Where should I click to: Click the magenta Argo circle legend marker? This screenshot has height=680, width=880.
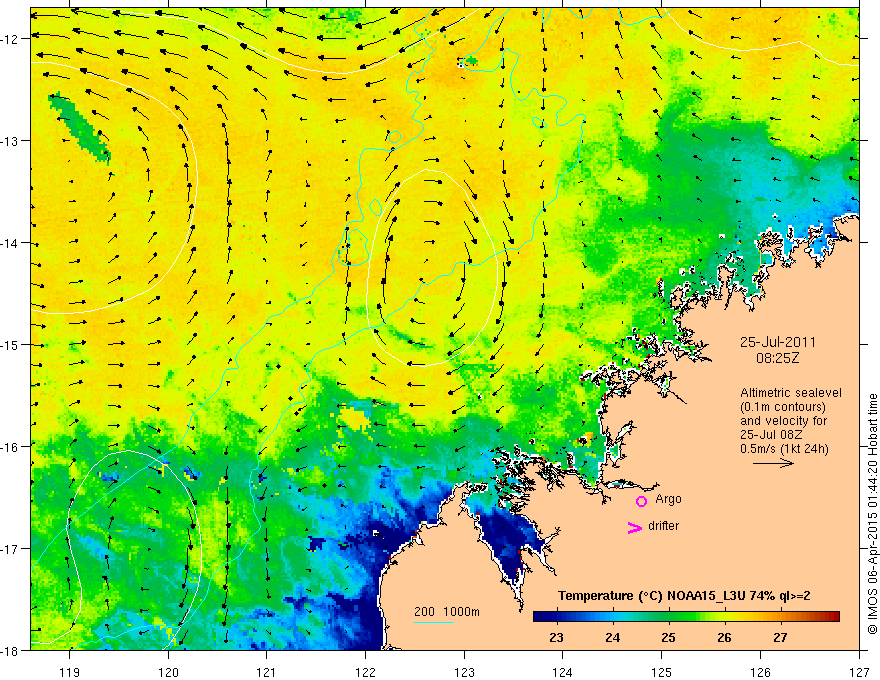coord(641,501)
